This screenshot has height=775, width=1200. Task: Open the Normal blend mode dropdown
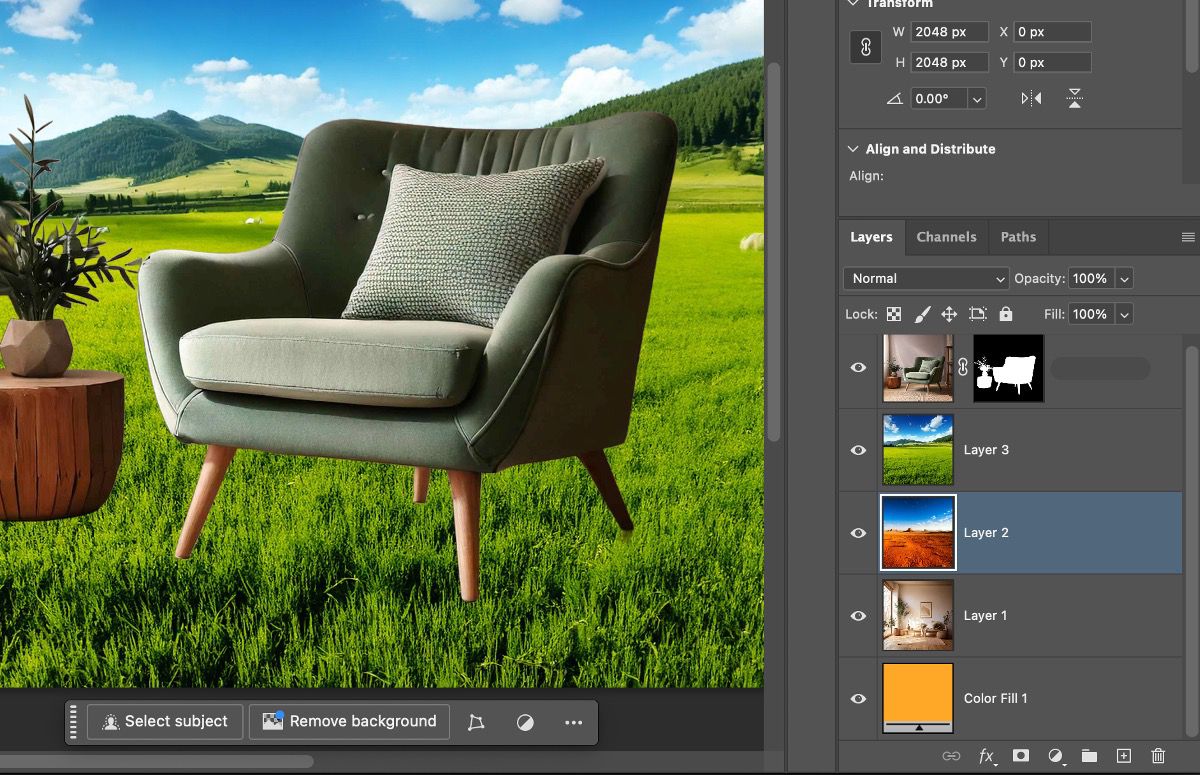tap(926, 279)
